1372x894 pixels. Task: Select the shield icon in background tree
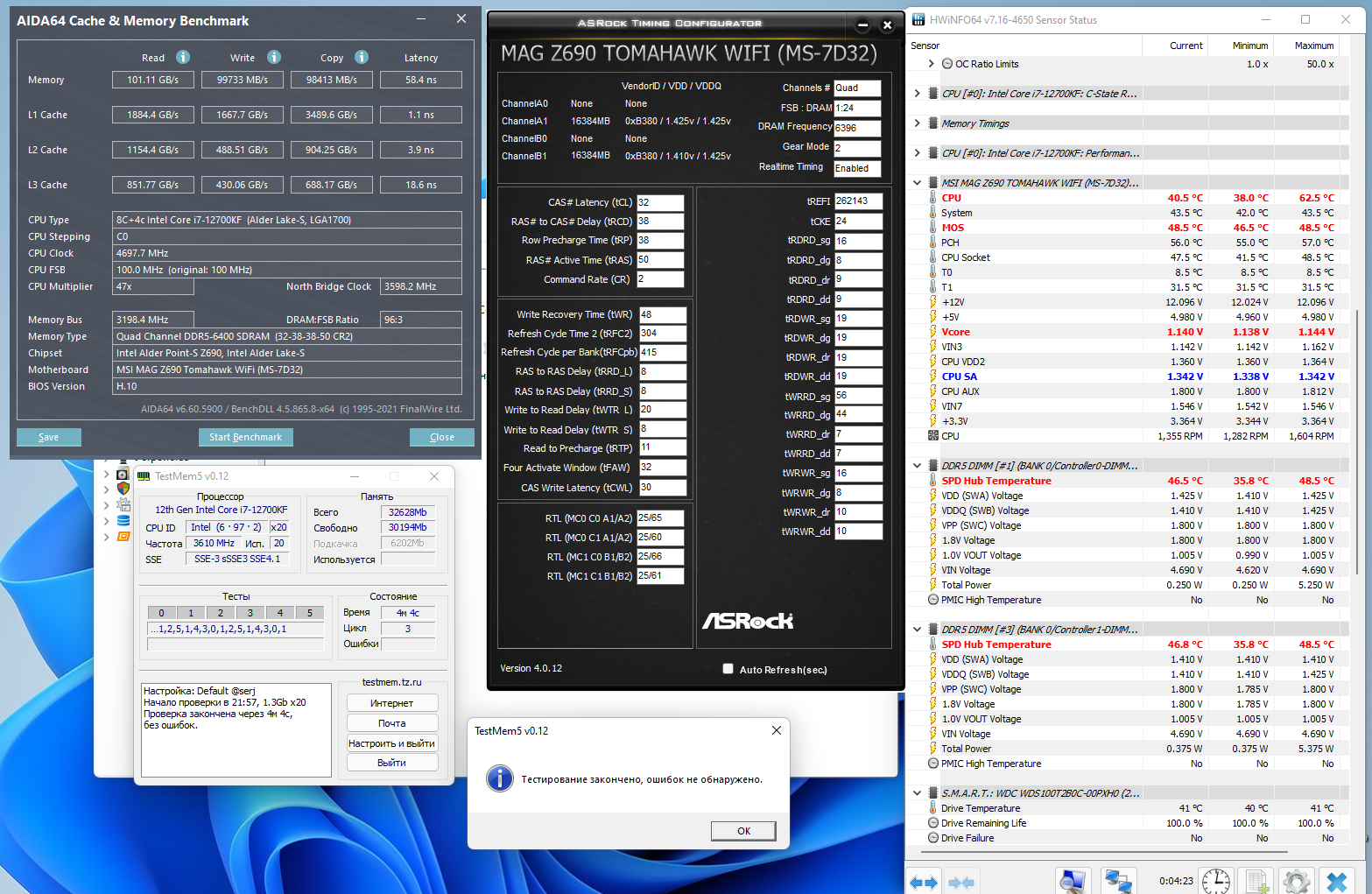click(123, 489)
